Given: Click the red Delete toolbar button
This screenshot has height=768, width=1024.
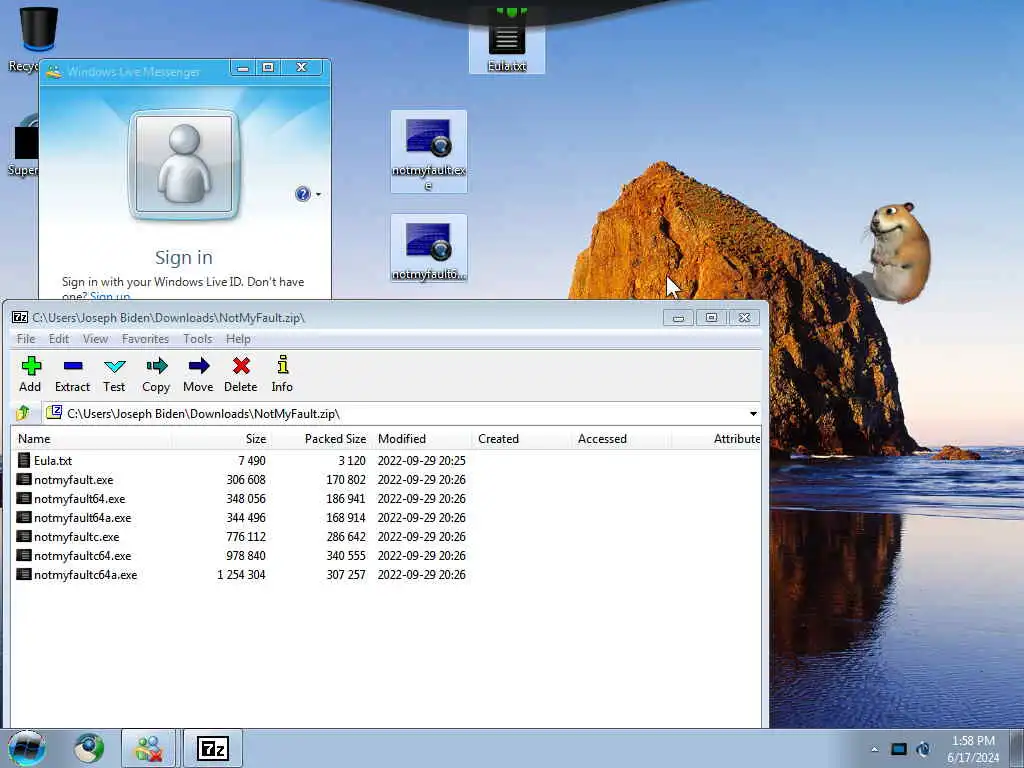Looking at the screenshot, I should pyautogui.click(x=241, y=374).
